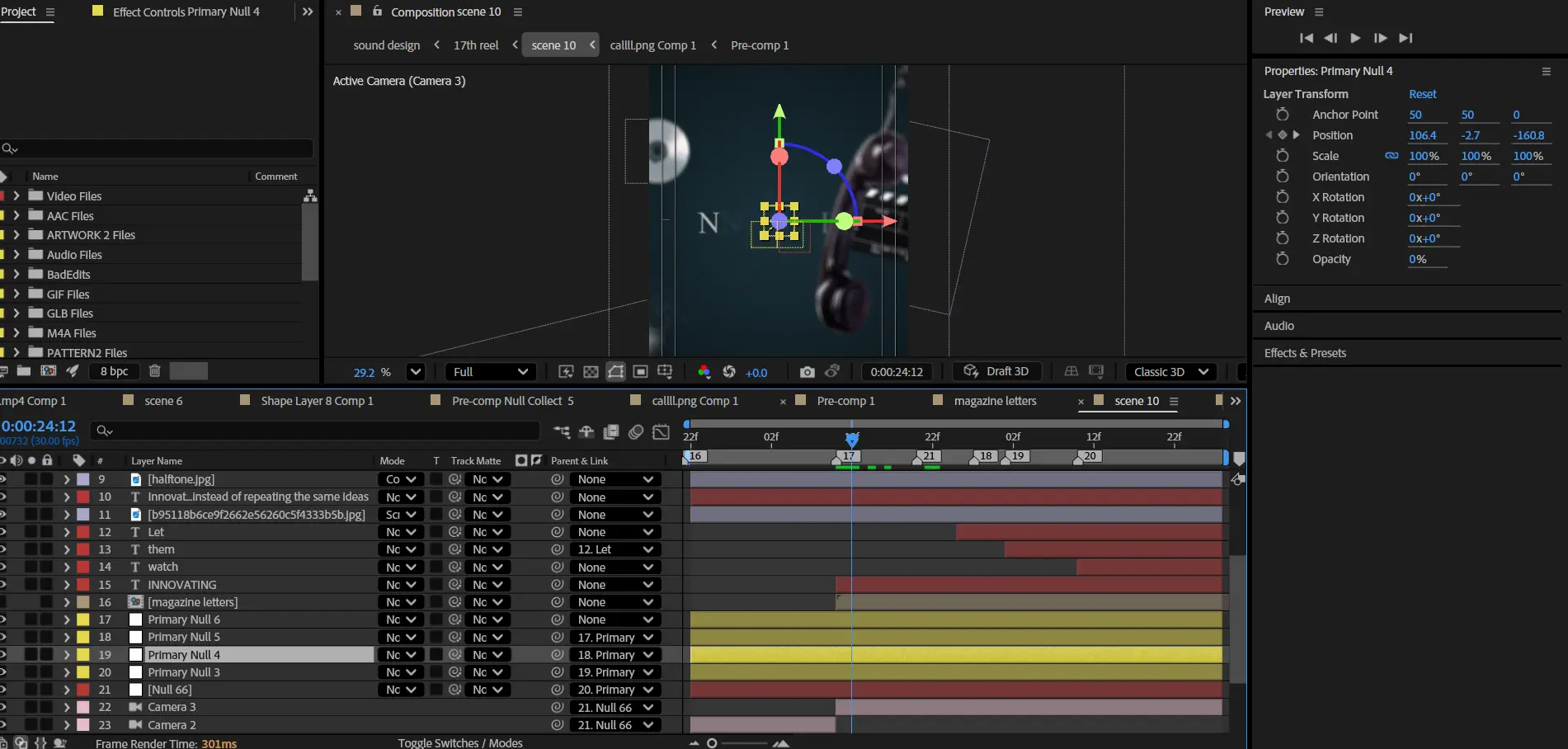The width and height of the screenshot is (1568, 749).
Task: Open the Effects & Presets panel
Action: [1305, 353]
